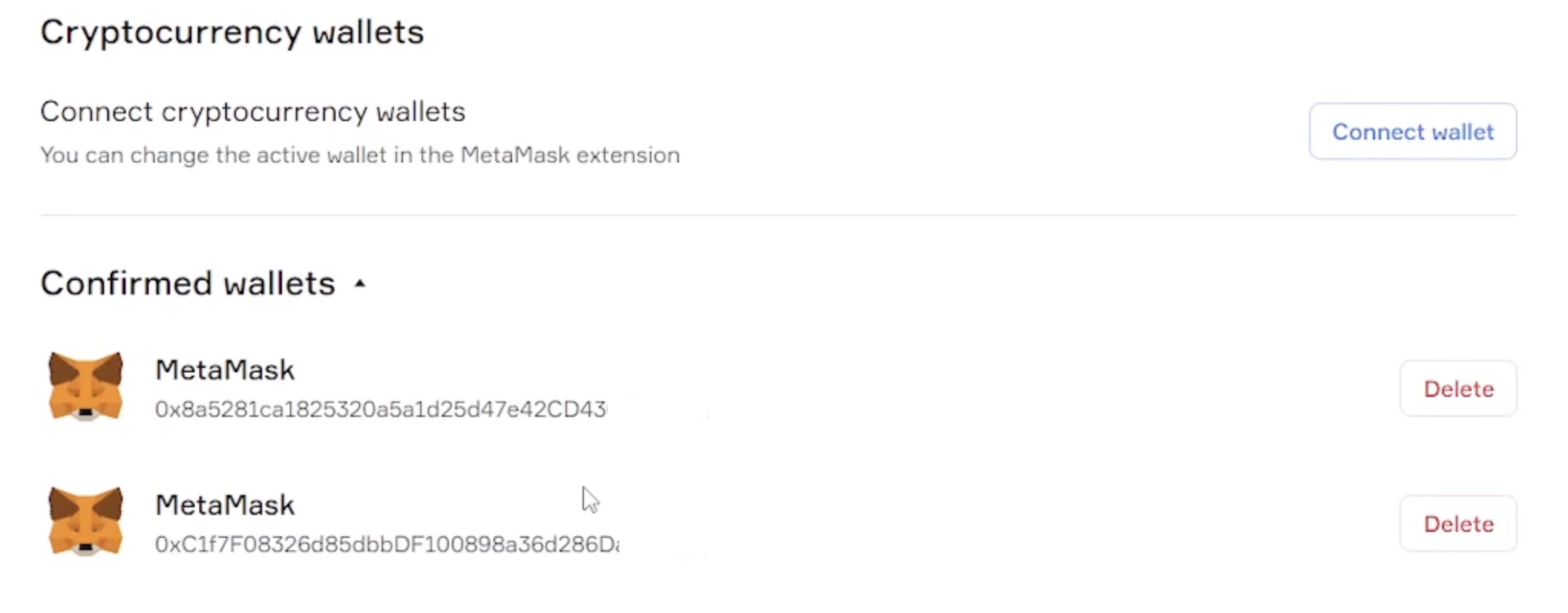This screenshot has width=1568, height=613.
Task: Click the MetaMask name above the 0x8a5281 address
Action: point(225,370)
